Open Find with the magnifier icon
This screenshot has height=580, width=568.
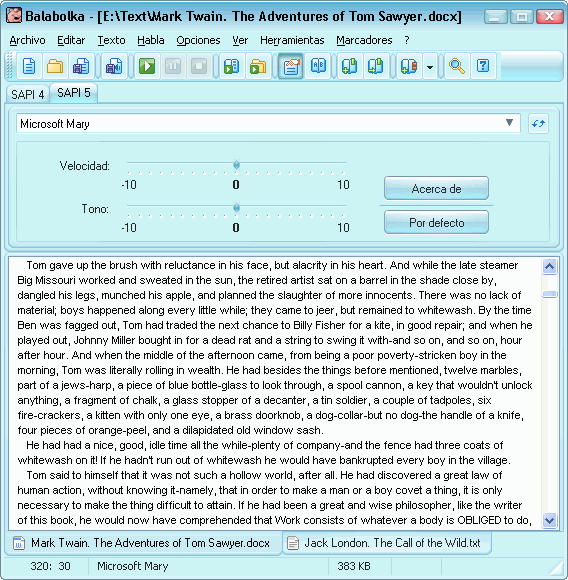[x=457, y=67]
